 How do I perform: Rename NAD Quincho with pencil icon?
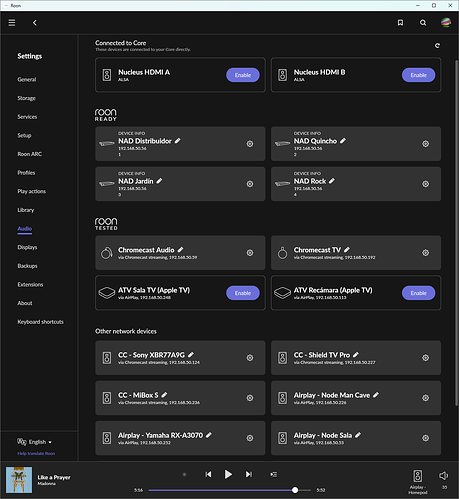coord(343,141)
